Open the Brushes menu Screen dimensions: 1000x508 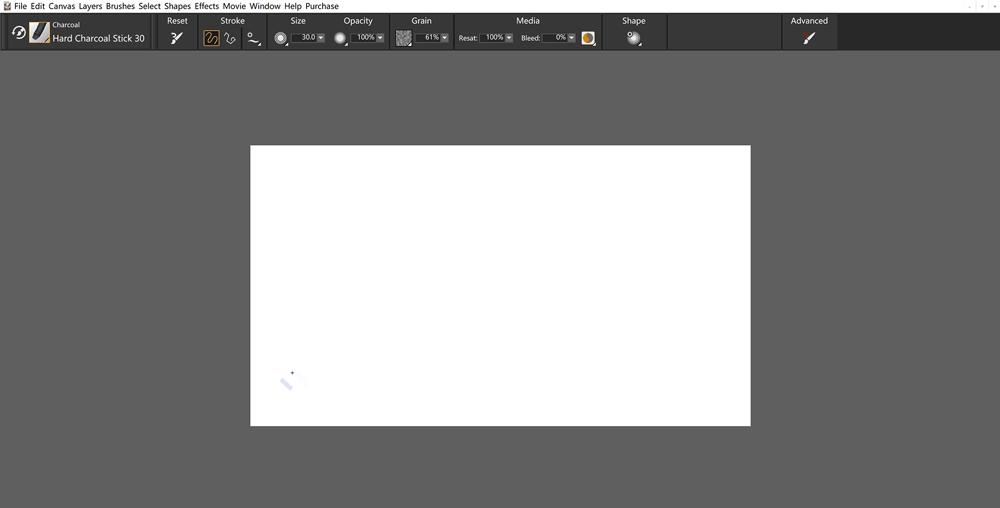120,6
